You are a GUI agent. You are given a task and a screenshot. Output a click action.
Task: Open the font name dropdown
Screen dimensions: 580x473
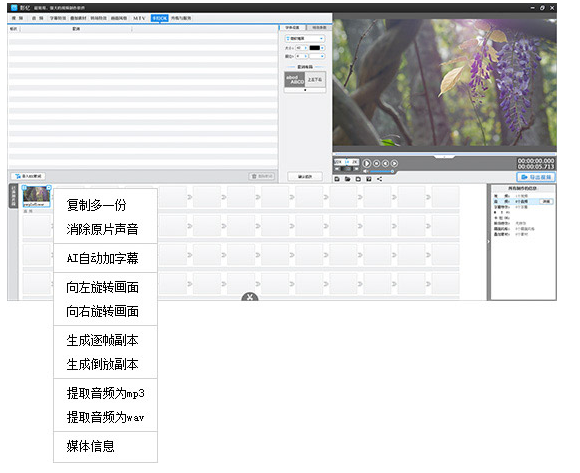click(305, 38)
